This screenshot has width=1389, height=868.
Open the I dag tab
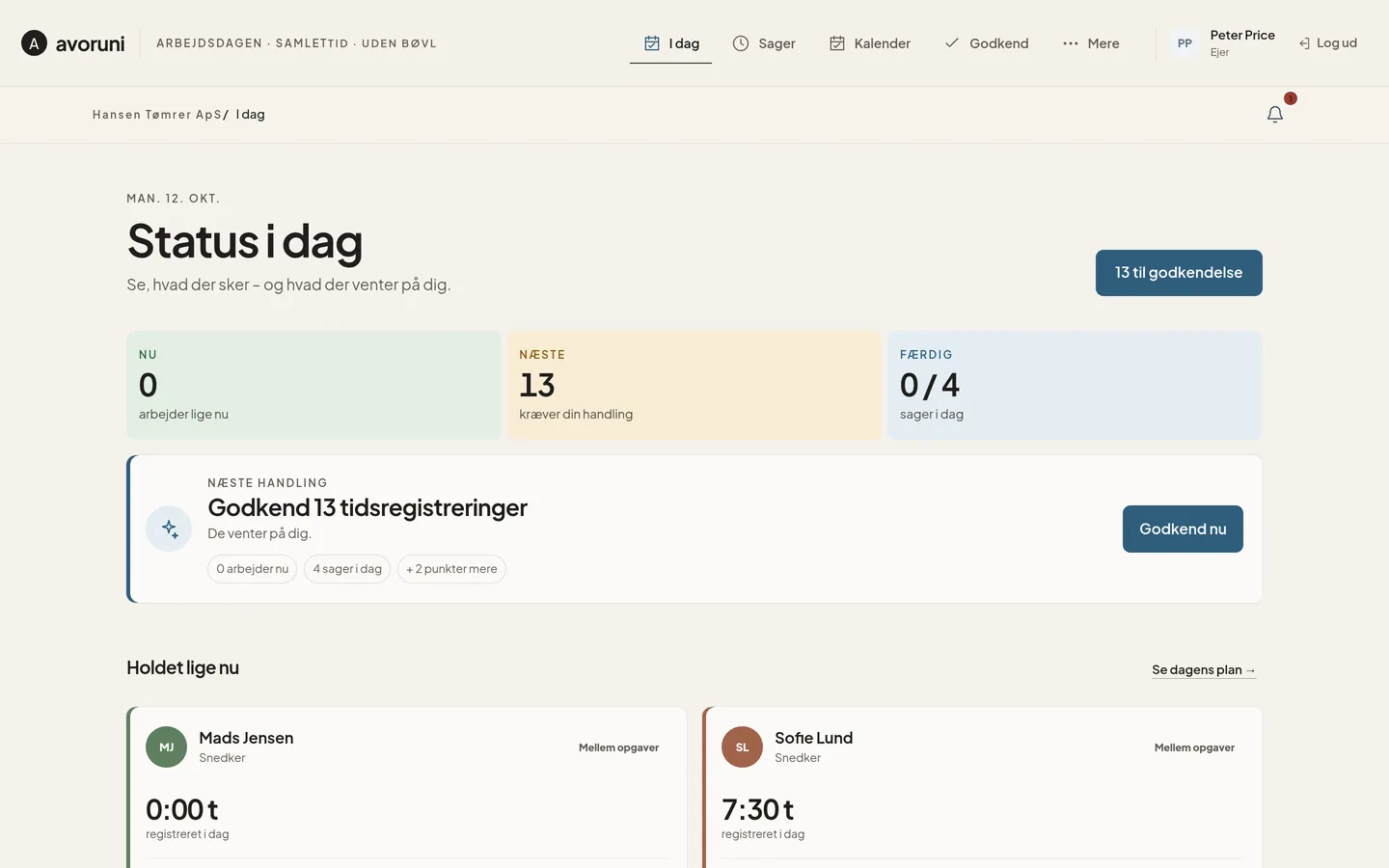(x=671, y=43)
